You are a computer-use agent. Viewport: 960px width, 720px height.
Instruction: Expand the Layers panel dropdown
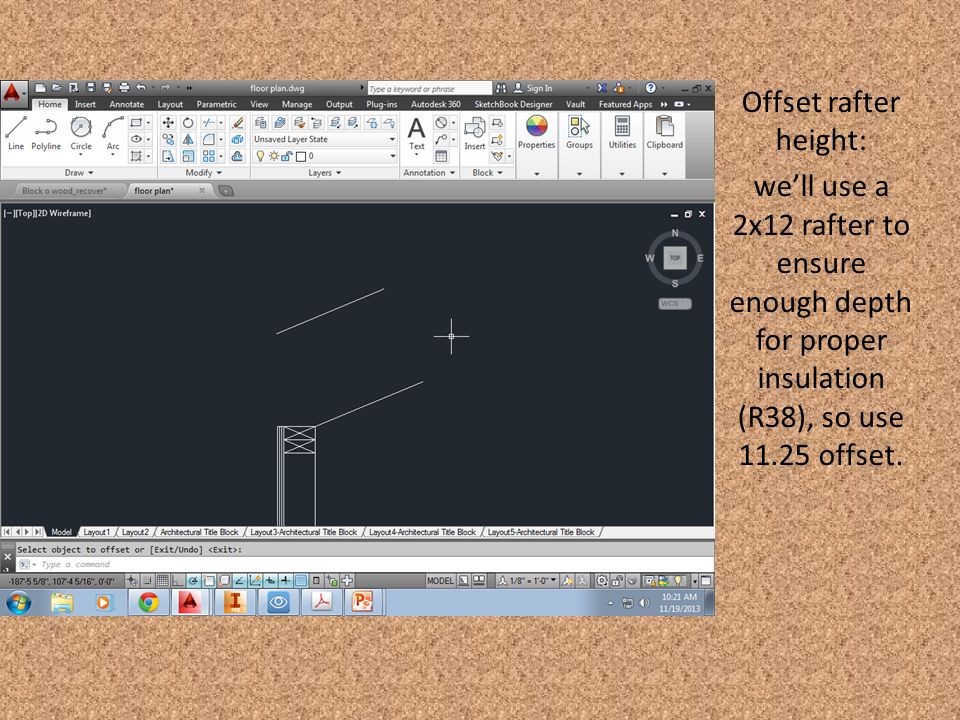pyautogui.click(x=324, y=173)
